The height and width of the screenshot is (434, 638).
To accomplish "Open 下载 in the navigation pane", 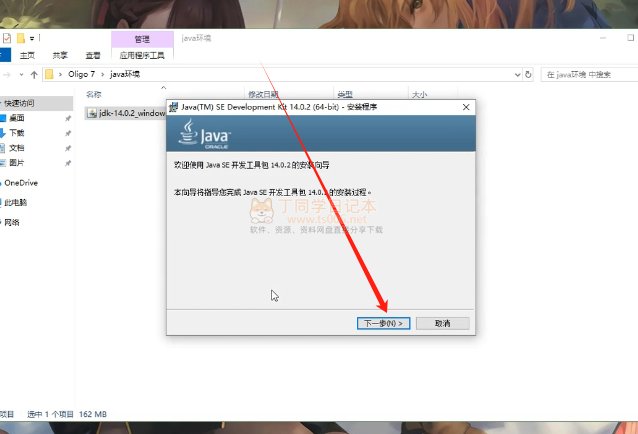I will (17, 133).
